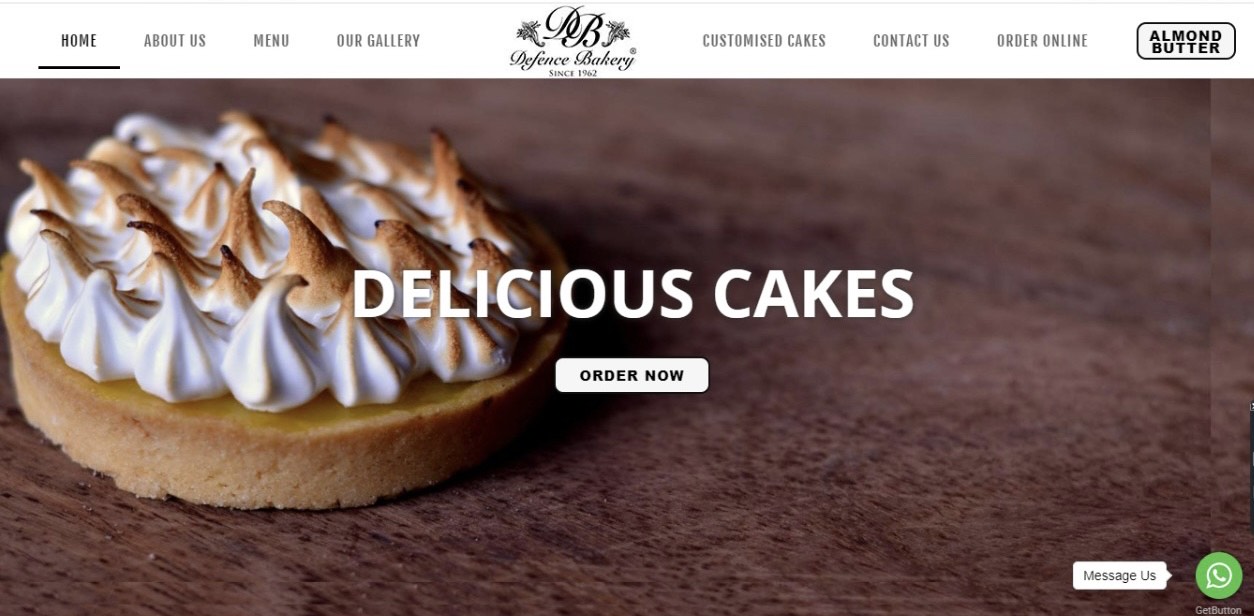This screenshot has height=616, width=1254.
Task: Click the DB monogram in the logo
Action: coord(573,25)
